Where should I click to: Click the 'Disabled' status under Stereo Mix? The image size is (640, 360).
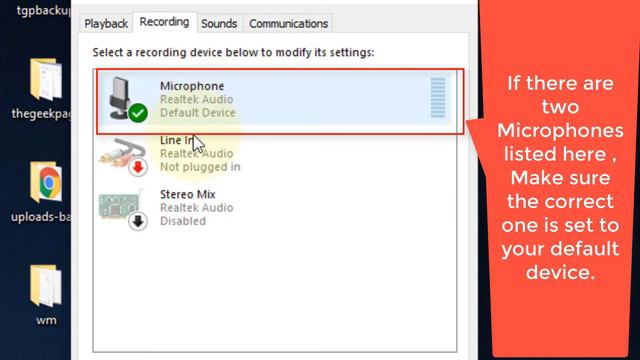point(183,221)
